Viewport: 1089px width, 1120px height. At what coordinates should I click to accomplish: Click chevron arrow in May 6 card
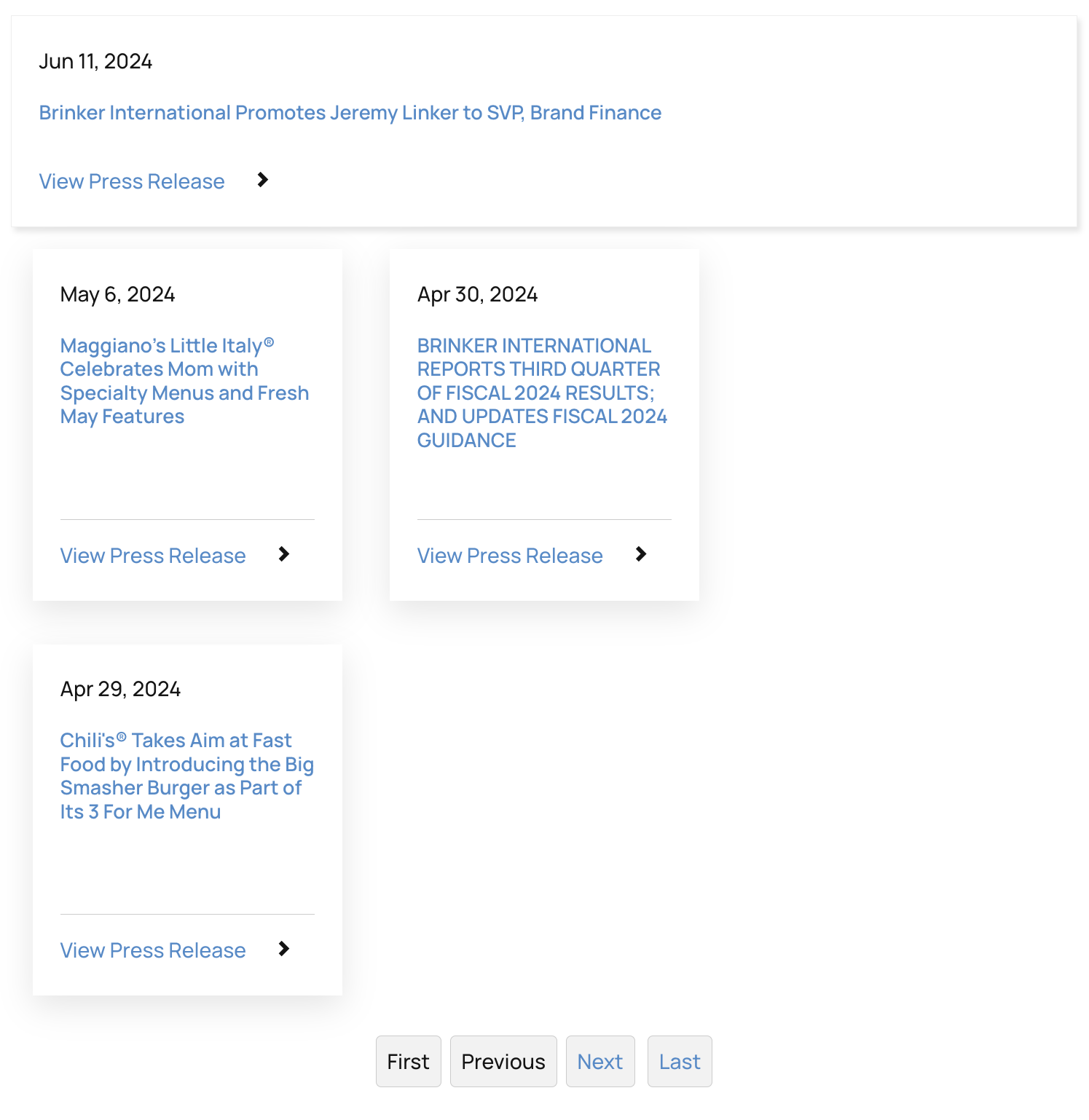point(284,554)
